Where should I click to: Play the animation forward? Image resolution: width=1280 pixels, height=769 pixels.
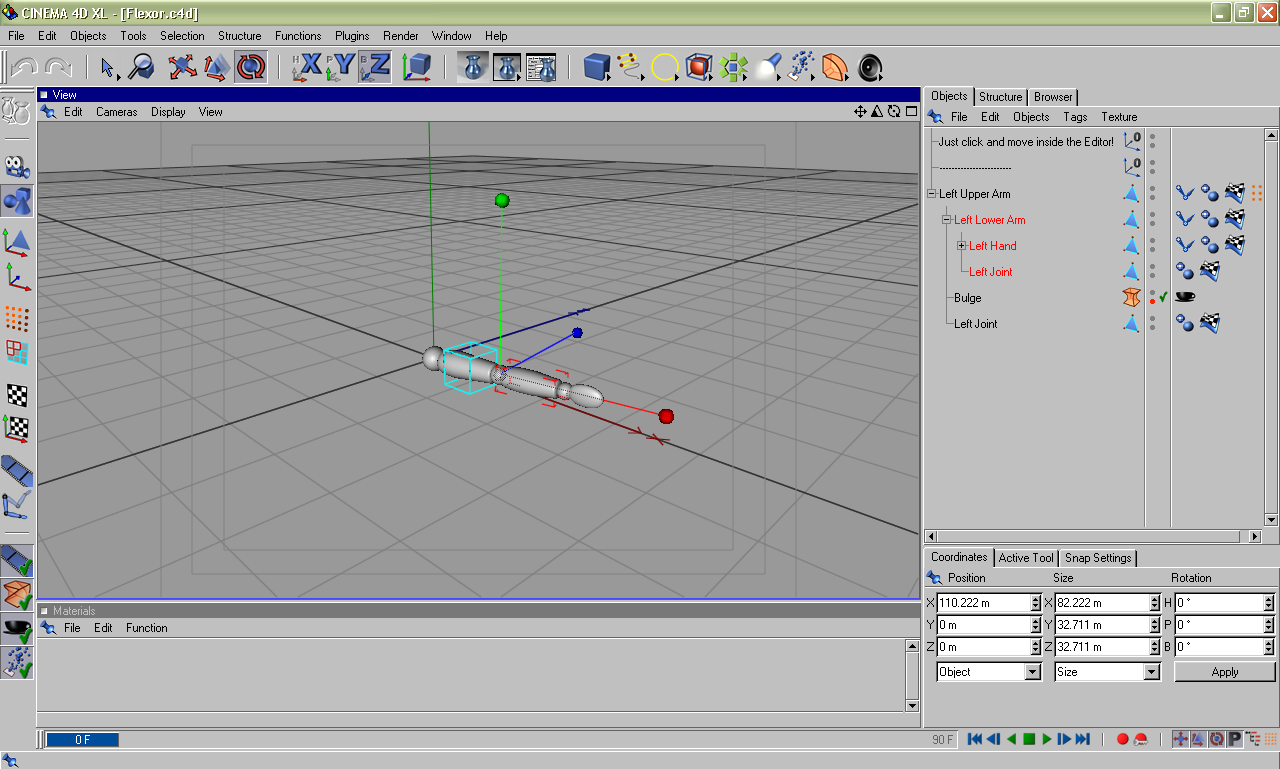pos(1047,739)
